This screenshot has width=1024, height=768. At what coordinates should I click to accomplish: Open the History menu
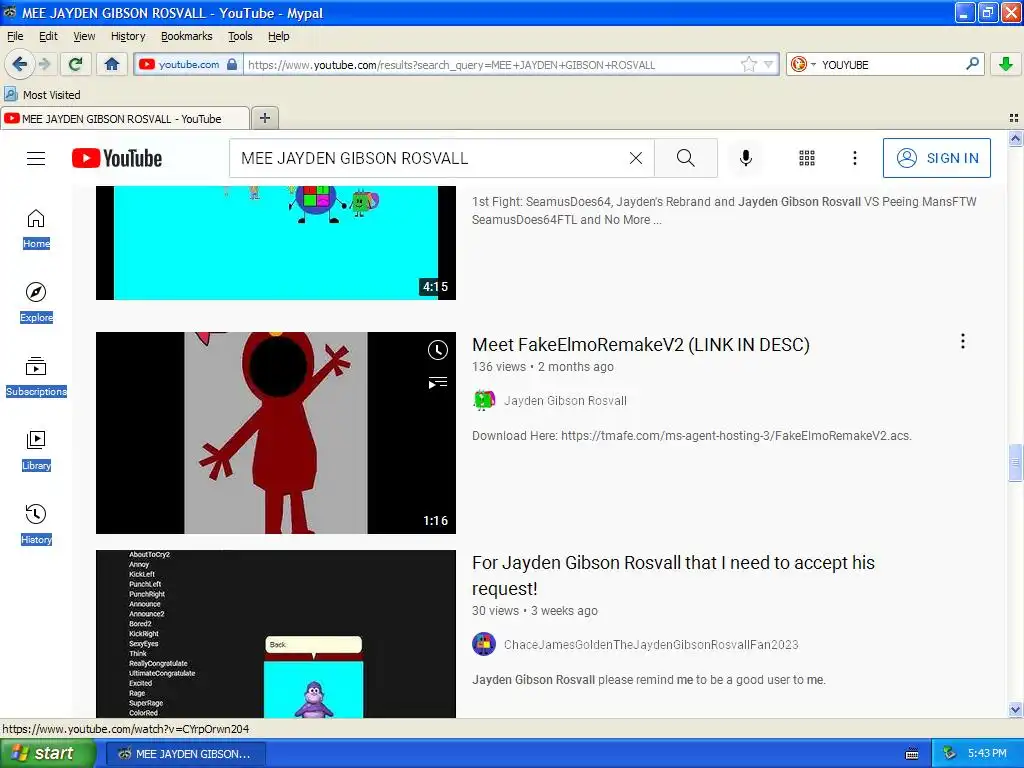point(128,36)
